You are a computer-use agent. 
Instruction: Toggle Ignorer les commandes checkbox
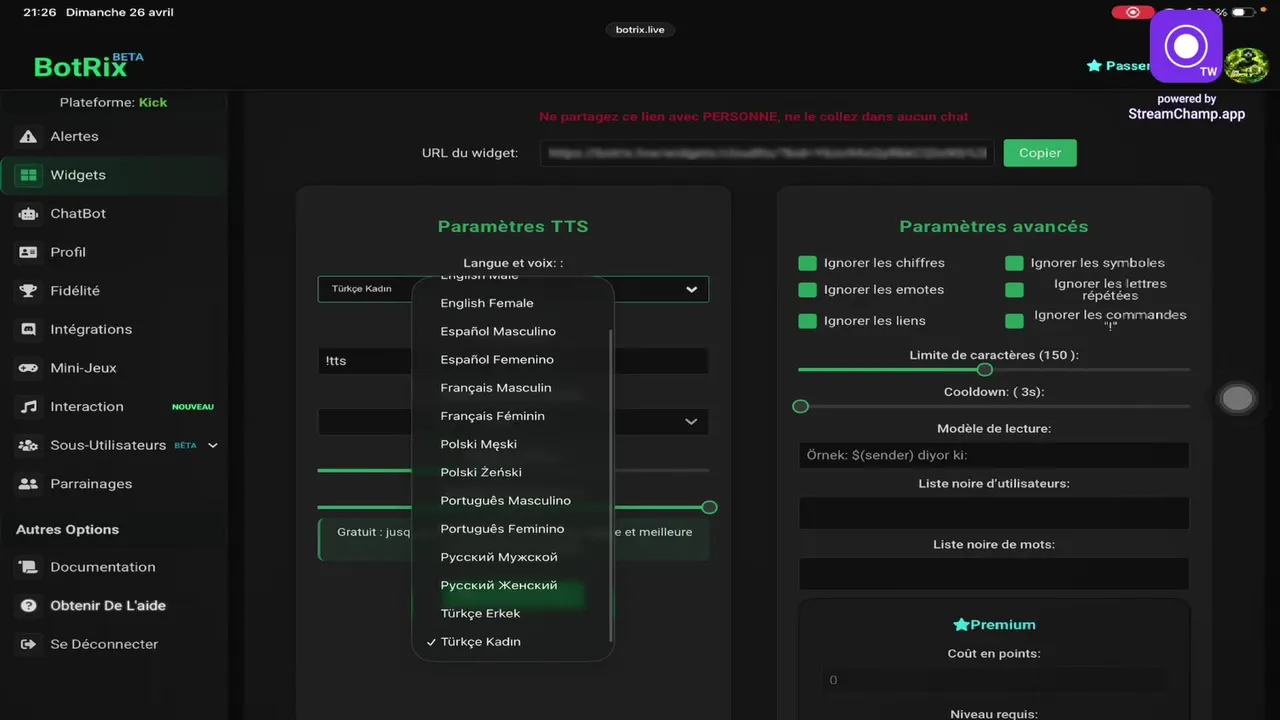(x=1014, y=321)
